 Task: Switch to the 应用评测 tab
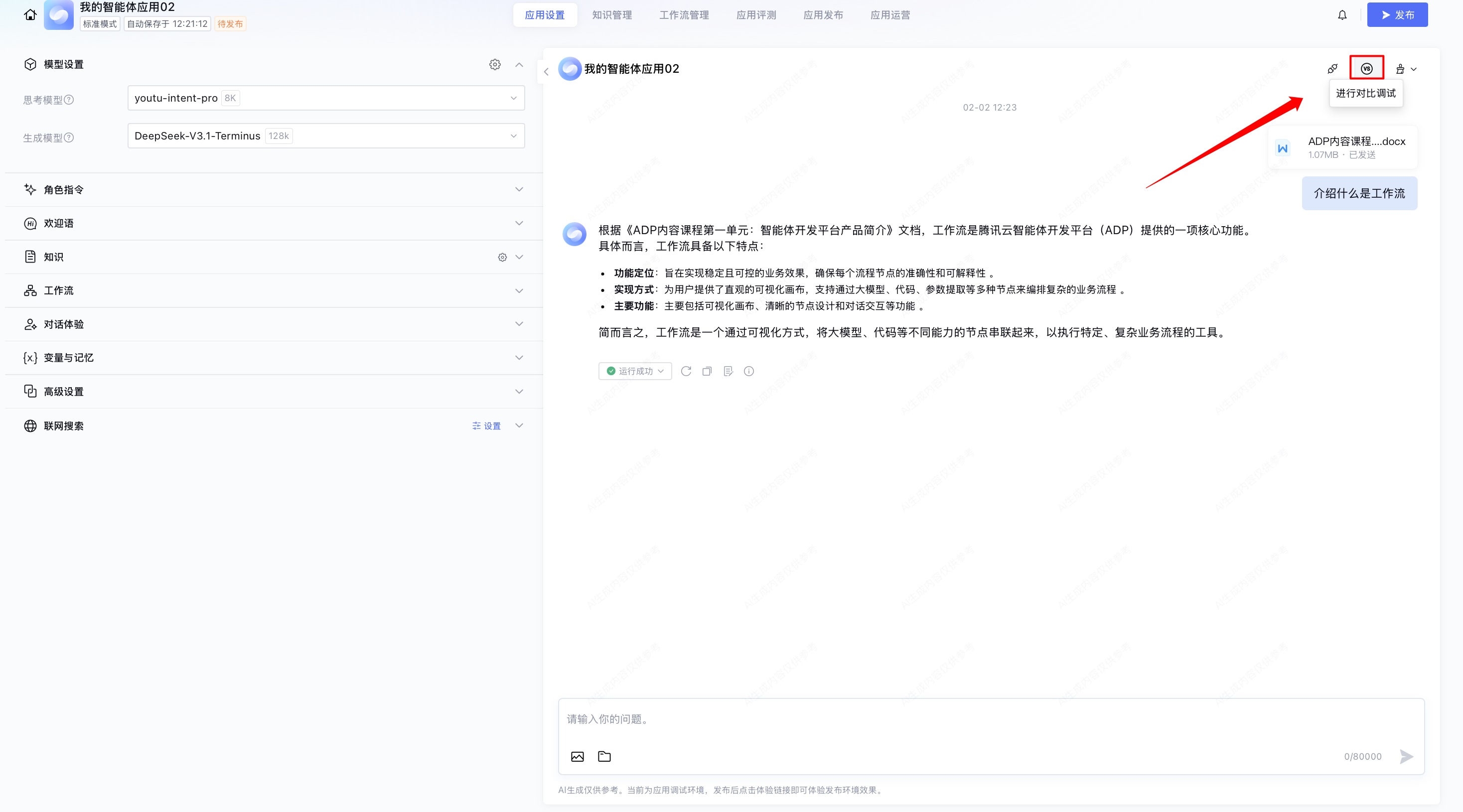pyautogui.click(x=756, y=15)
